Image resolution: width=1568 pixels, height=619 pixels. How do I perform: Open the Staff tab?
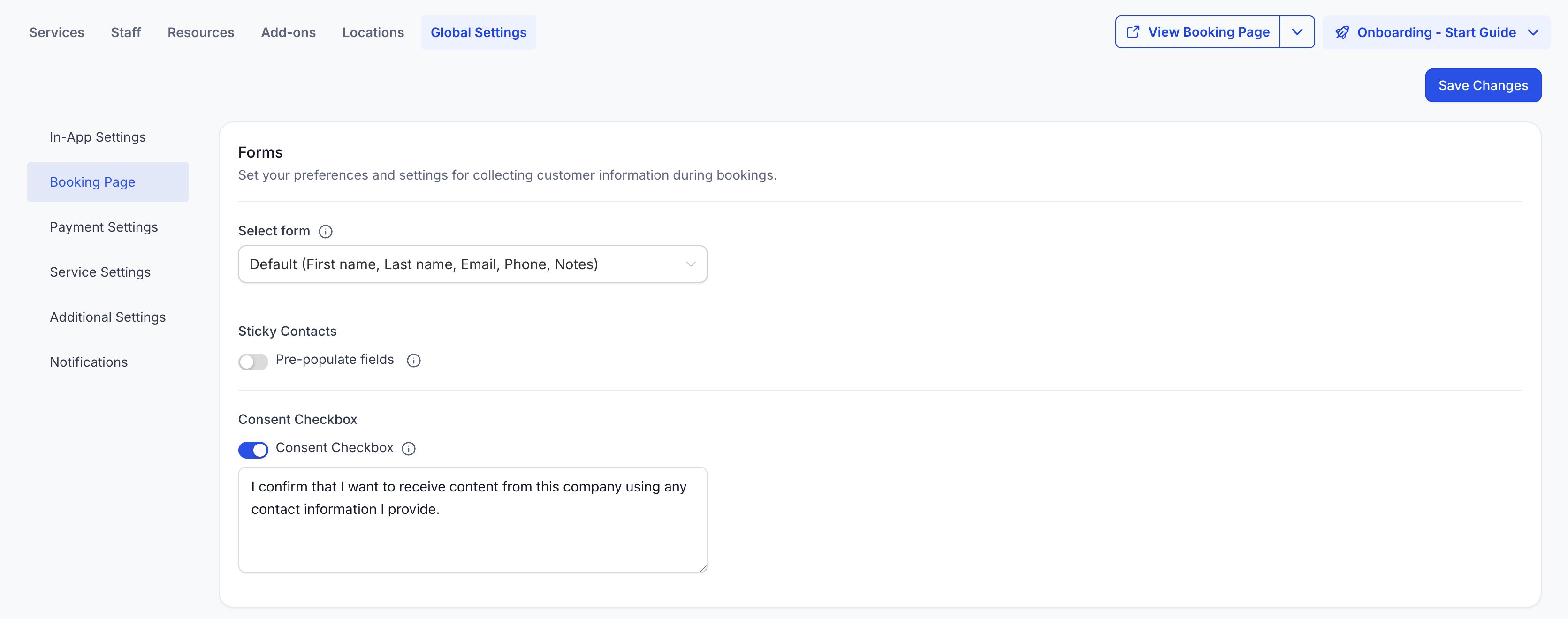tap(125, 32)
